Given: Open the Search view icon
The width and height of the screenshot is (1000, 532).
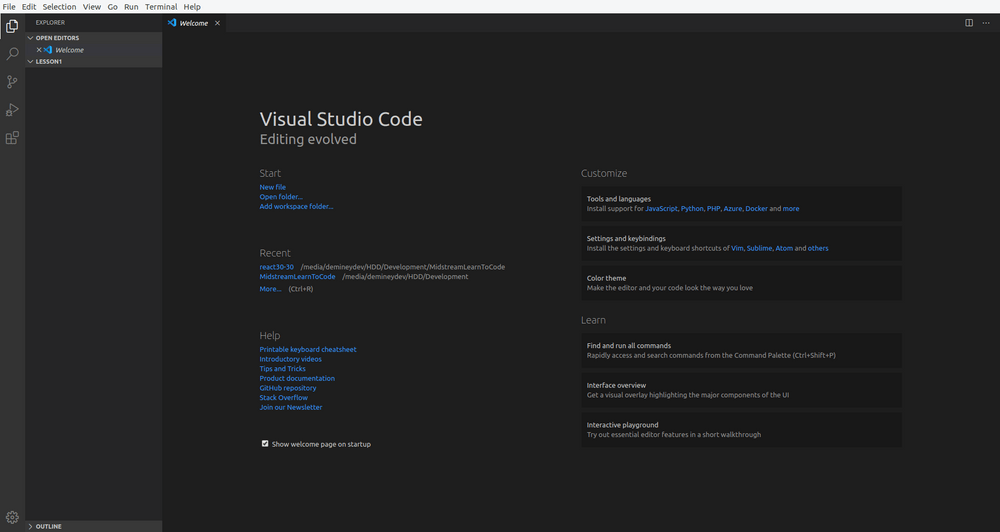Looking at the screenshot, I should pos(12,54).
